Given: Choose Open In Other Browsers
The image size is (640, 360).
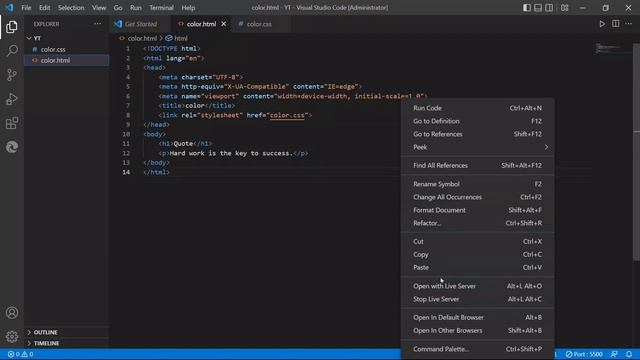Looking at the screenshot, I should pos(477,331).
